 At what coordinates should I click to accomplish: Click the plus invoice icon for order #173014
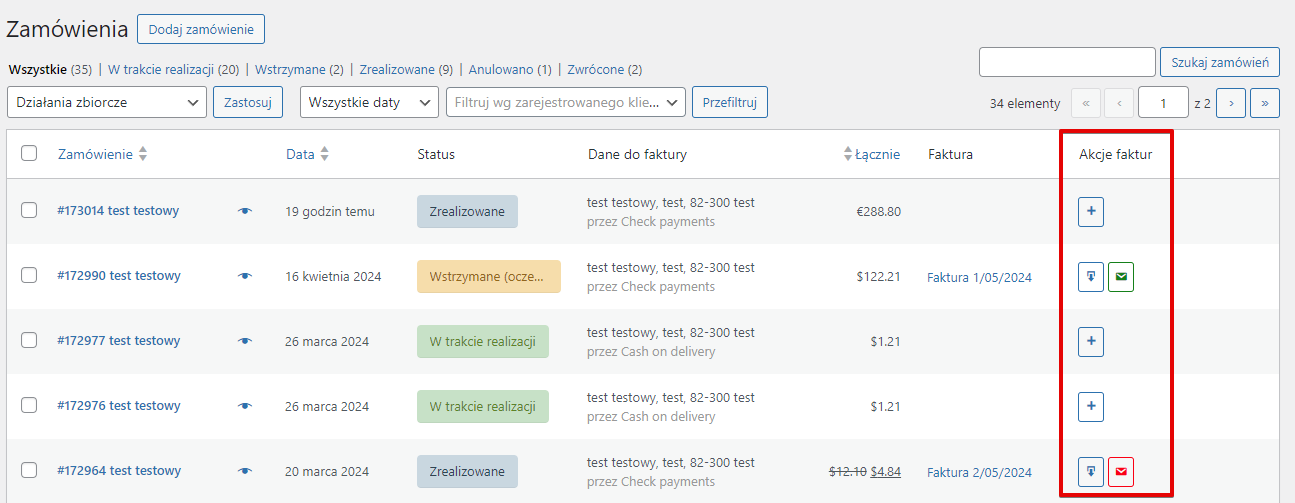(1091, 212)
